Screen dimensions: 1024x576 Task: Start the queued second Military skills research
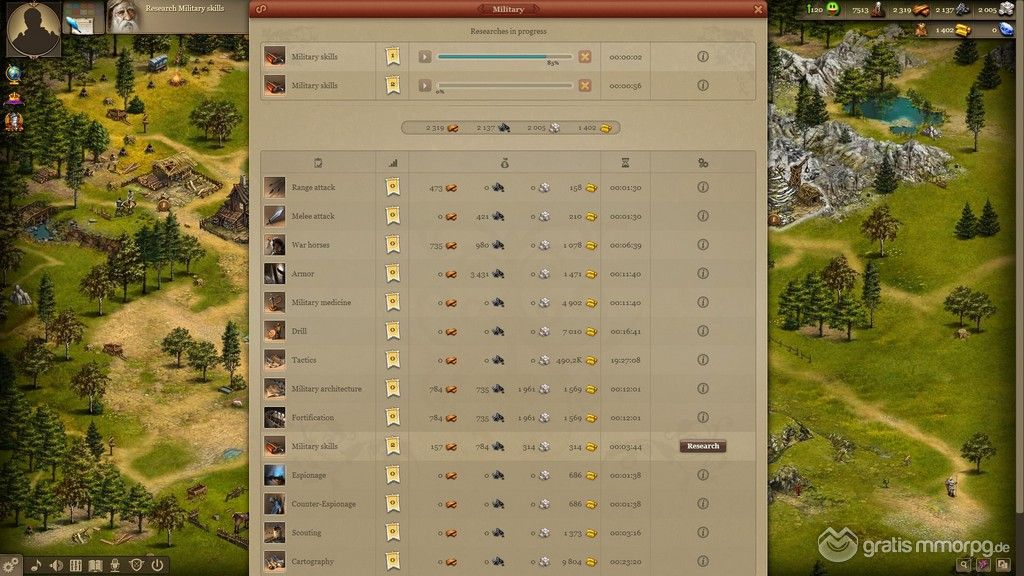click(425, 86)
